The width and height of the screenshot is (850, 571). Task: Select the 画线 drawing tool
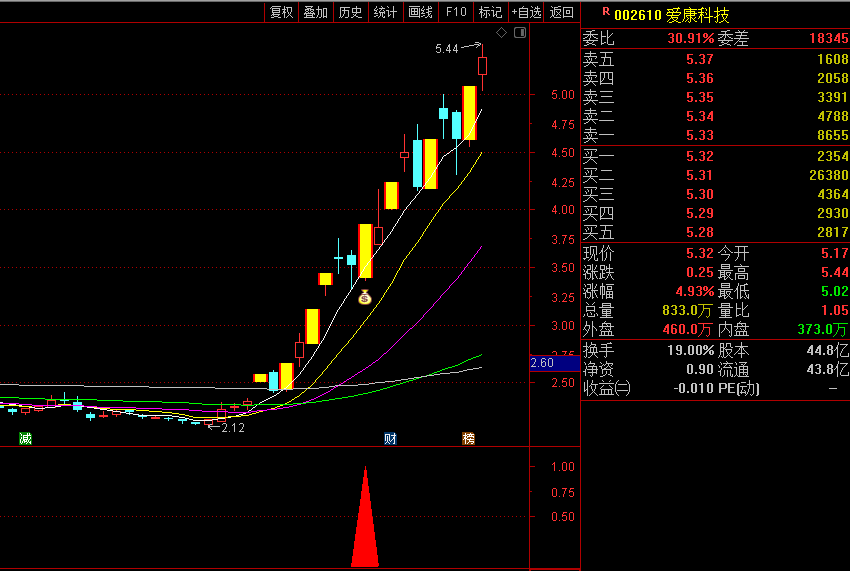click(420, 12)
